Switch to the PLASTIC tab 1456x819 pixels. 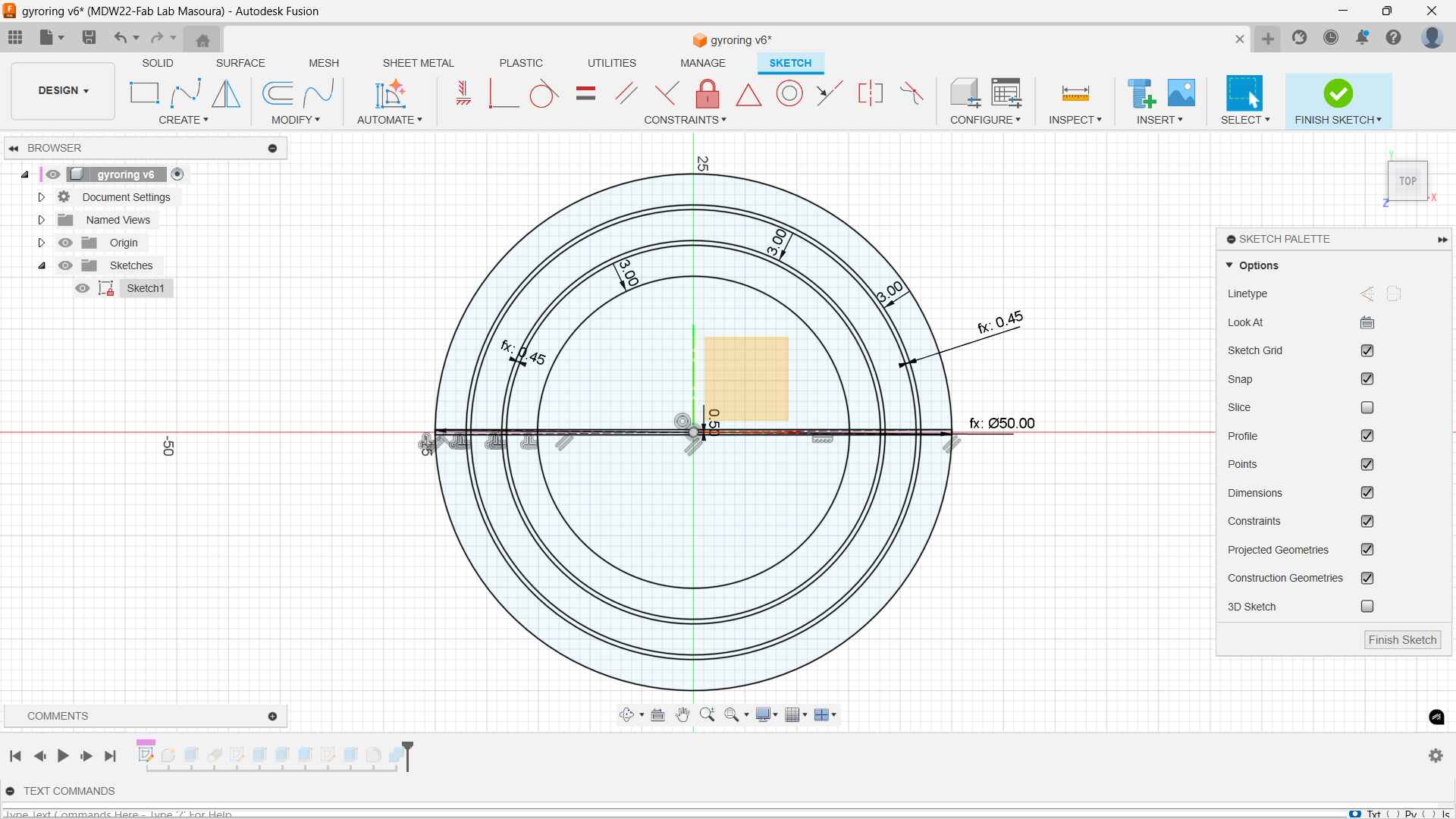coord(521,63)
